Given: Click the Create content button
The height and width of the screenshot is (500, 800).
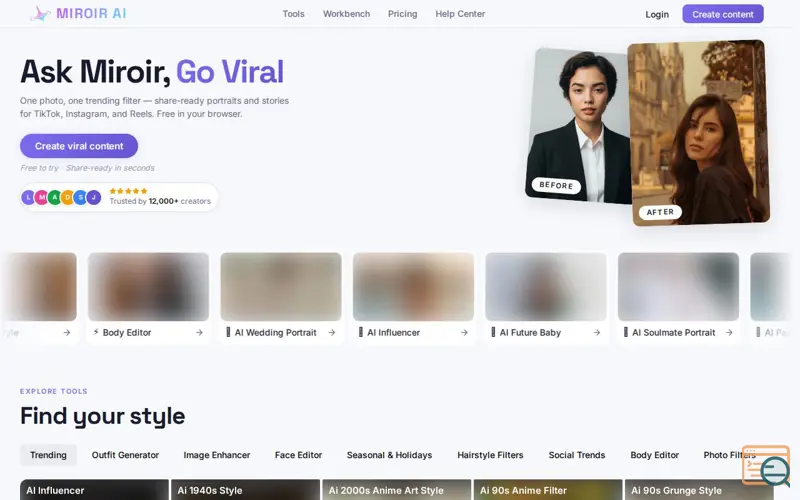Looking at the screenshot, I should (x=723, y=14).
